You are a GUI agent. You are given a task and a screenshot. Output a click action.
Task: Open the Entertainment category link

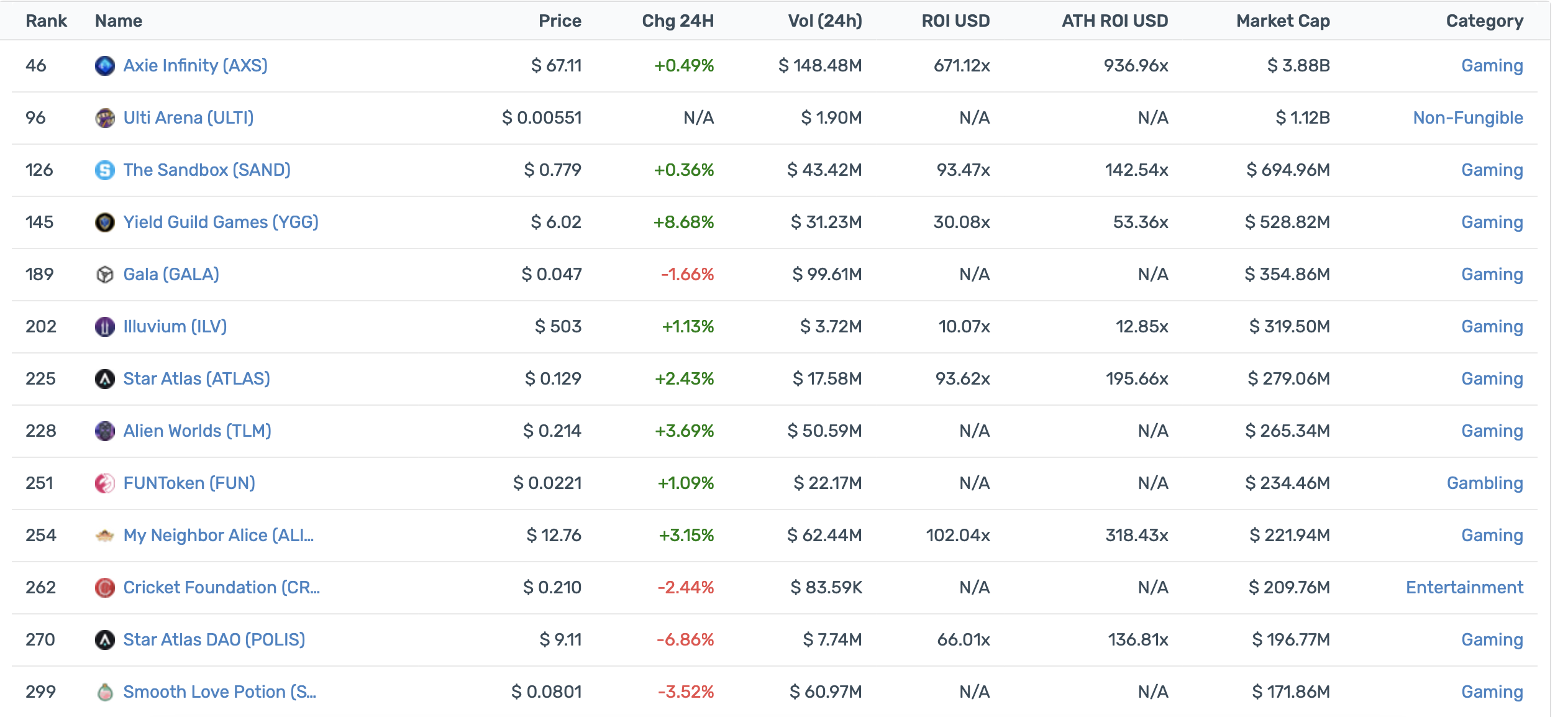1464,588
